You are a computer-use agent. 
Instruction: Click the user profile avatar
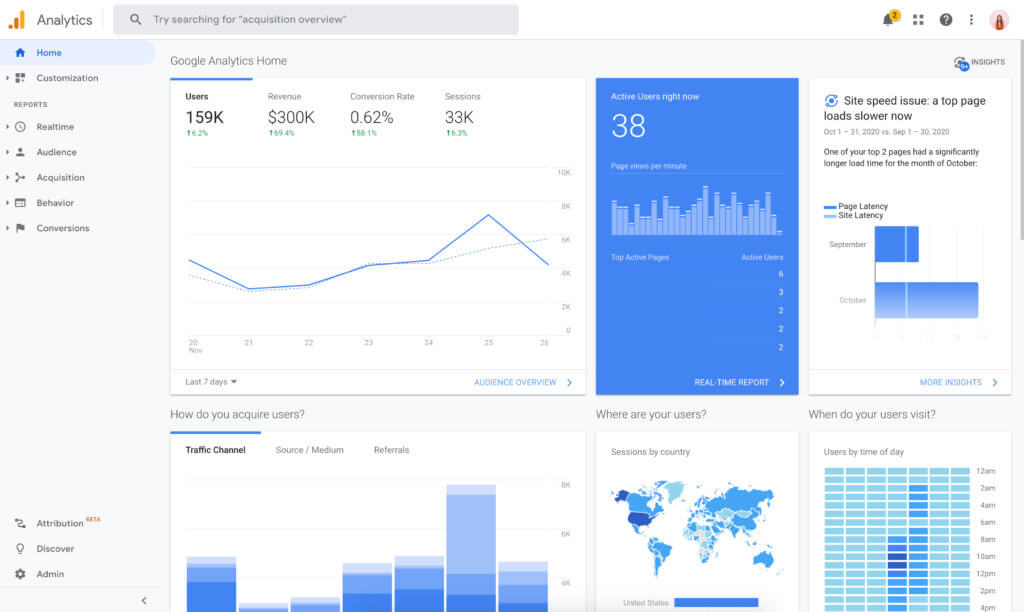[x=999, y=20]
